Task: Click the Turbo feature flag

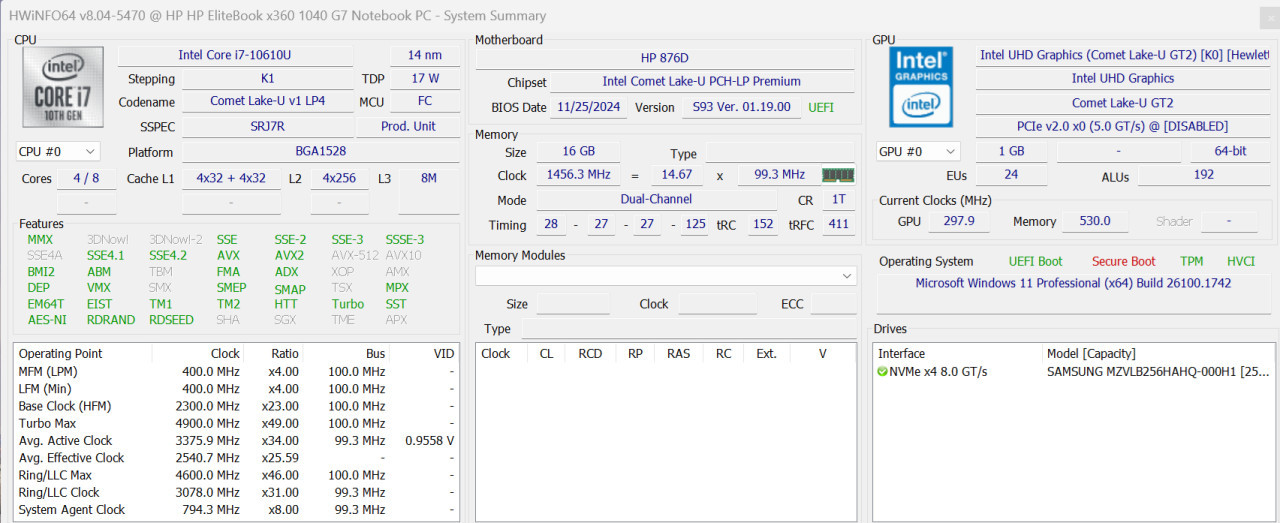Action: [348, 304]
